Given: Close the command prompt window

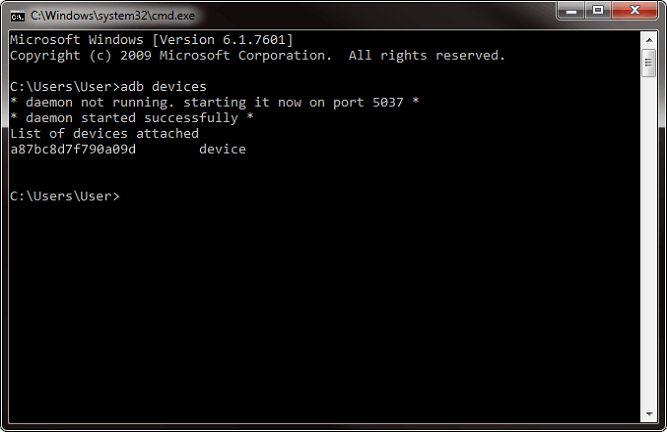Looking at the screenshot, I should (x=635, y=10).
